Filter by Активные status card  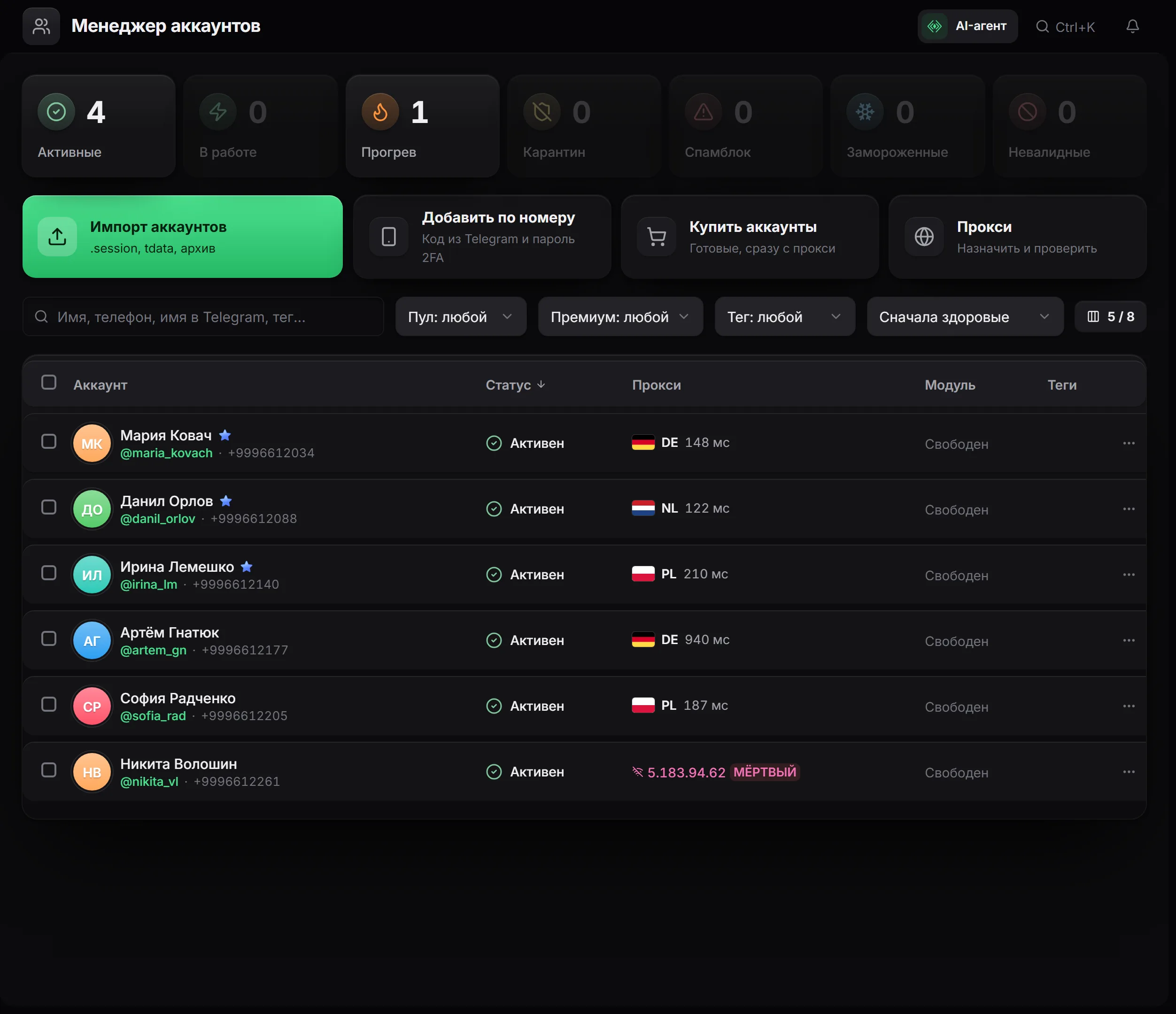point(99,126)
